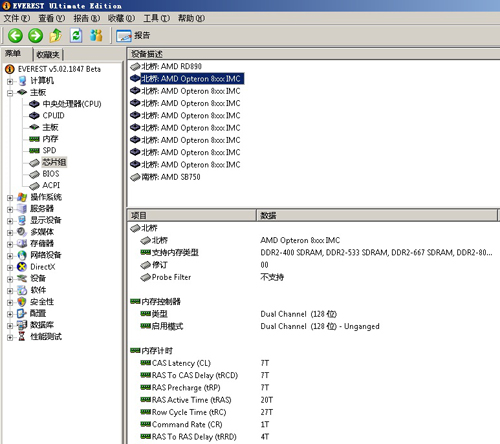Select the CPUID chip icon

tap(34, 116)
